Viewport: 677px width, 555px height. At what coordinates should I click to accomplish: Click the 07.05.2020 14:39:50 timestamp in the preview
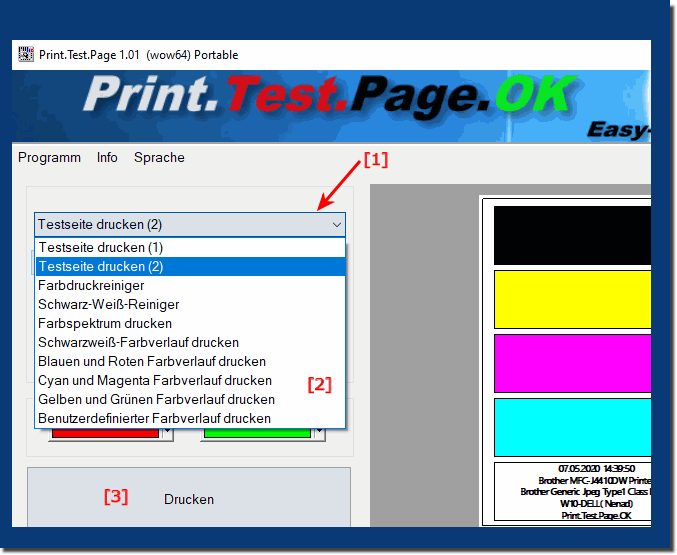pos(596,469)
